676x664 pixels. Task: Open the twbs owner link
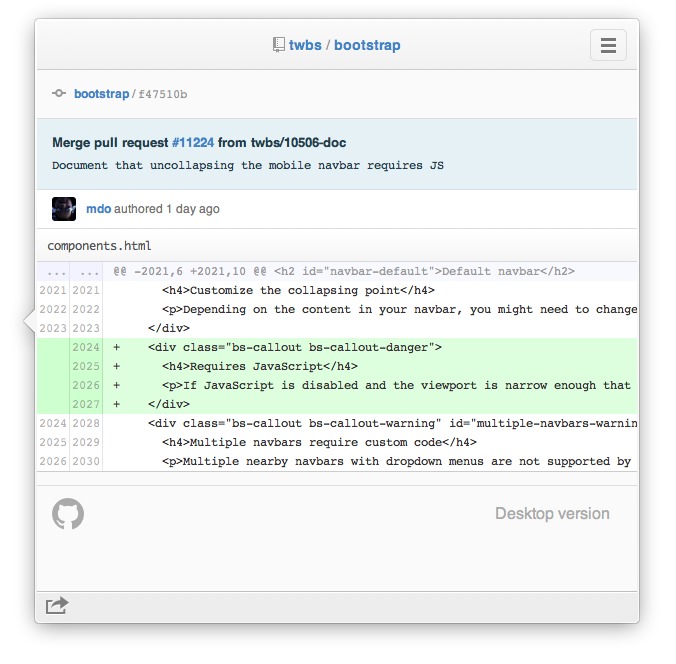click(305, 45)
